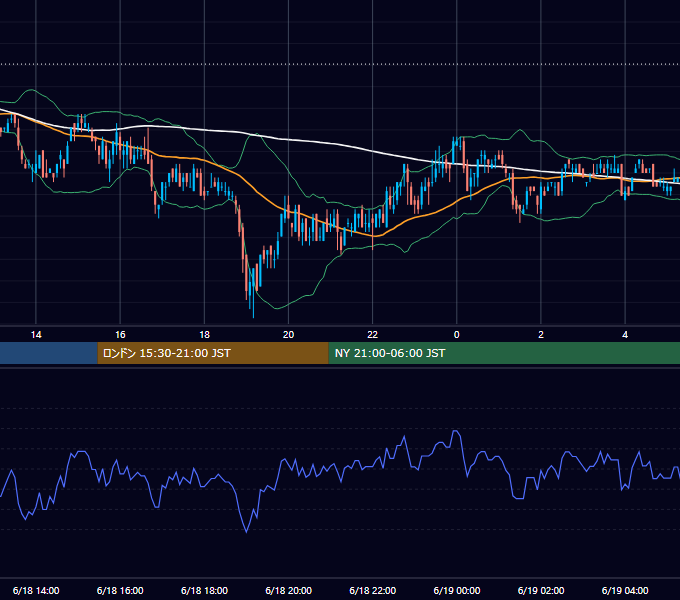Screen dimensions: 680x600
Task: Click the 4 hour axis label
Action: pyautogui.click(x=625, y=335)
